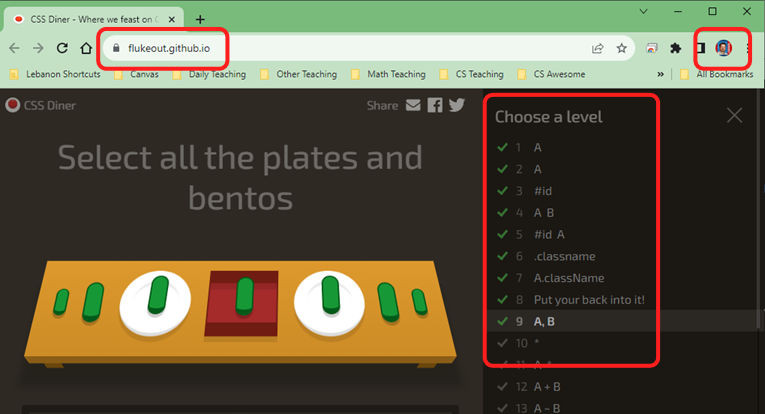The height and width of the screenshot is (414, 765).
Task: Bookmark this page with star icon
Action: coord(621,47)
